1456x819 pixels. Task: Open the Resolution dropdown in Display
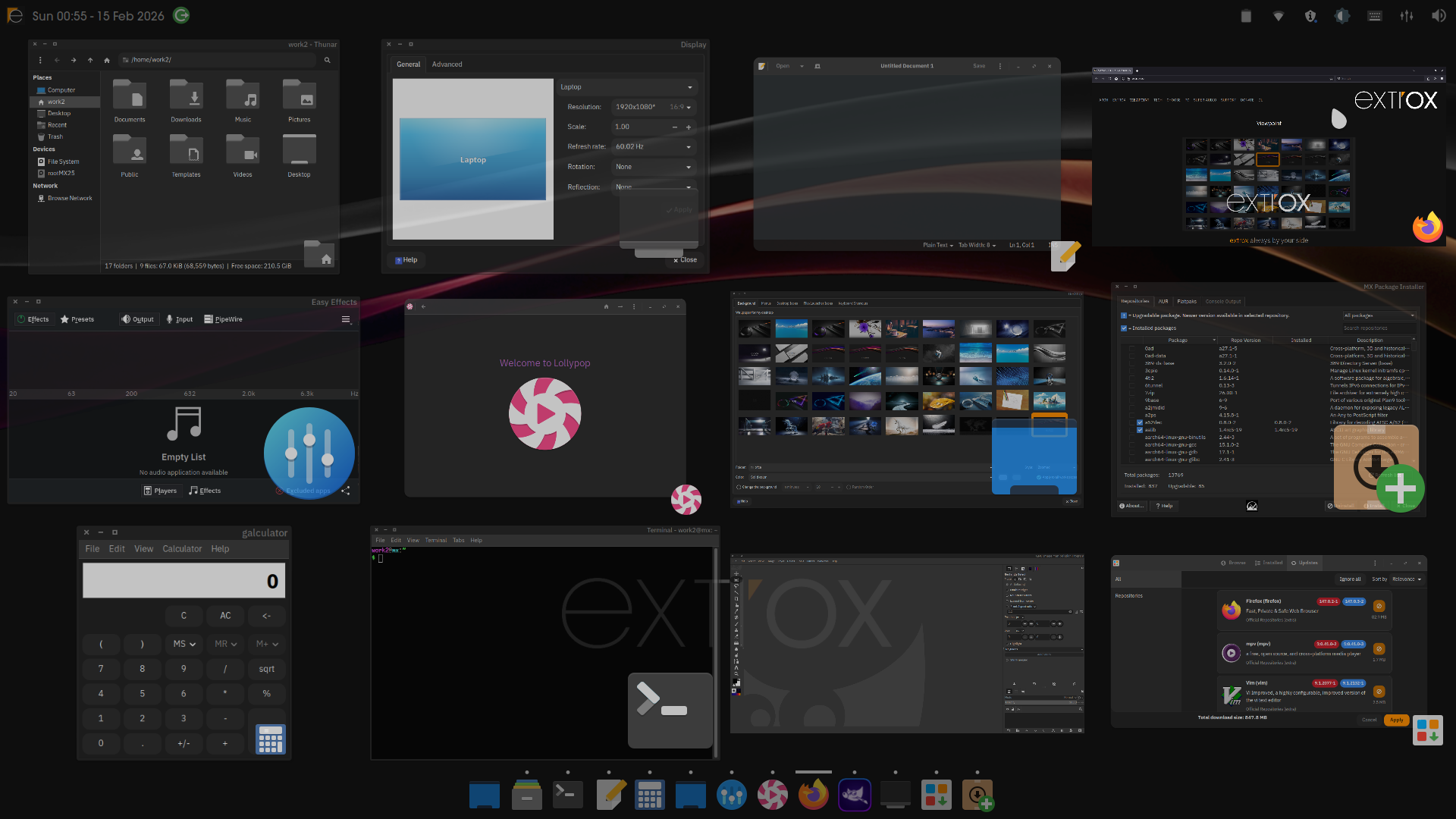652,107
